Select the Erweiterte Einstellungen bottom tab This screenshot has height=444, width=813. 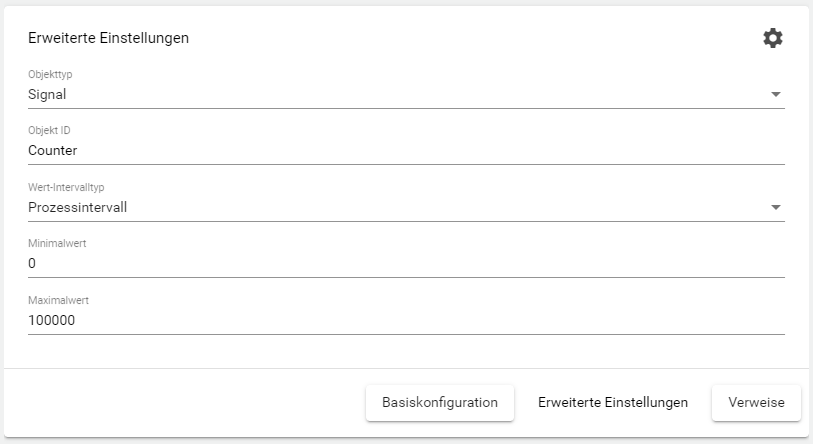click(613, 402)
